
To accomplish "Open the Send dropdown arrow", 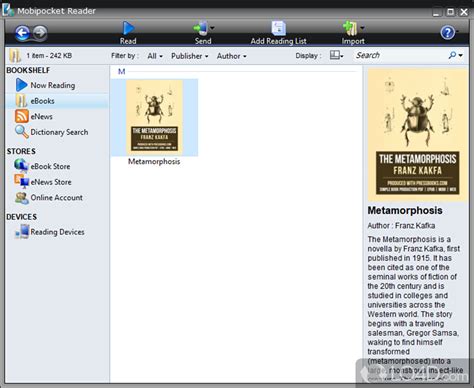I will pyautogui.click(x=212, y=28).
